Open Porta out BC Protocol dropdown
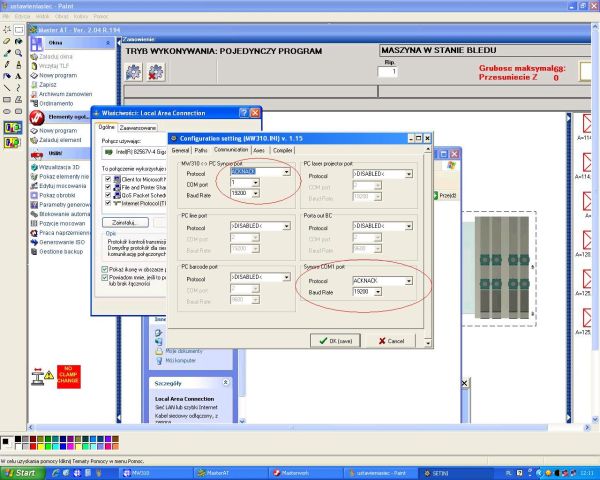600x480 pixels. click(x=409, y=227)
